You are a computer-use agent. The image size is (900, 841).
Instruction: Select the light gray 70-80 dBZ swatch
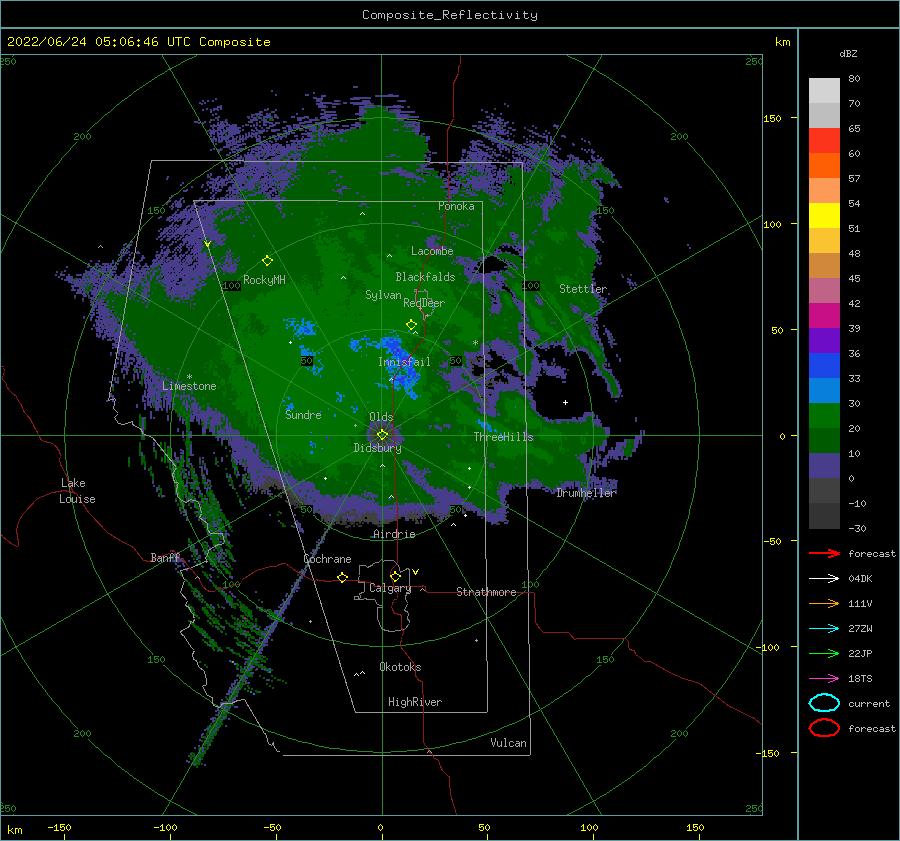[824, 91]
